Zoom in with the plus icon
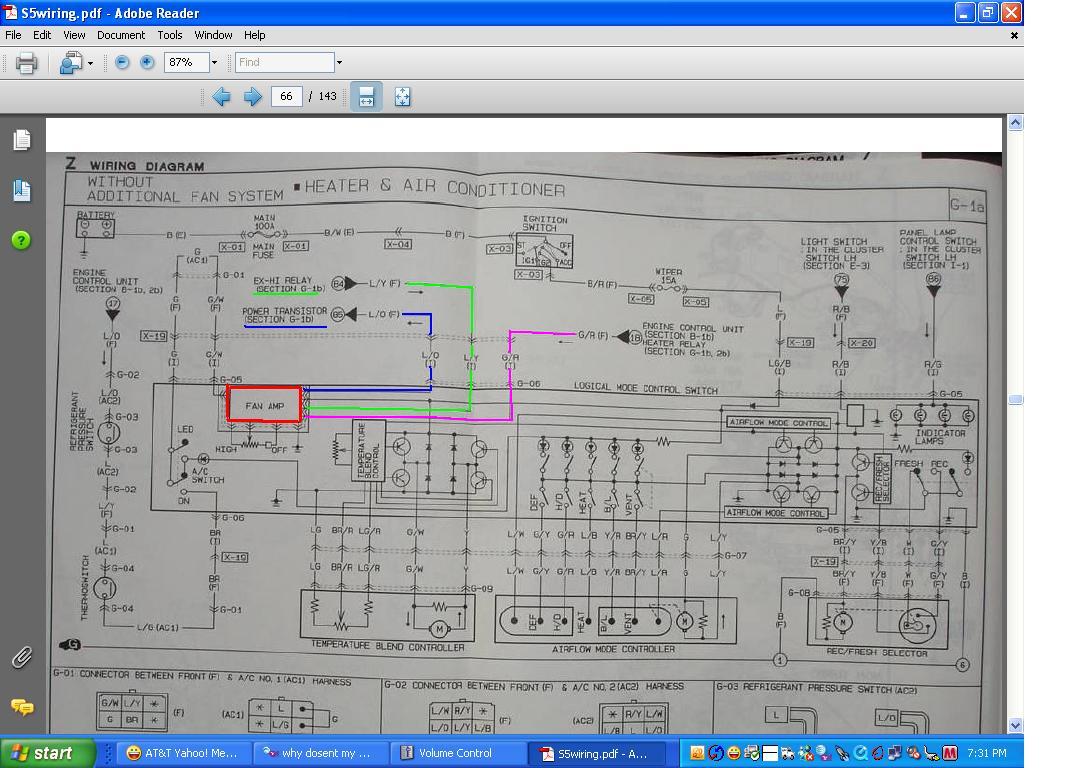This screenshot has height=768, width=1068. pyautogui.click(x=147, y=63)
